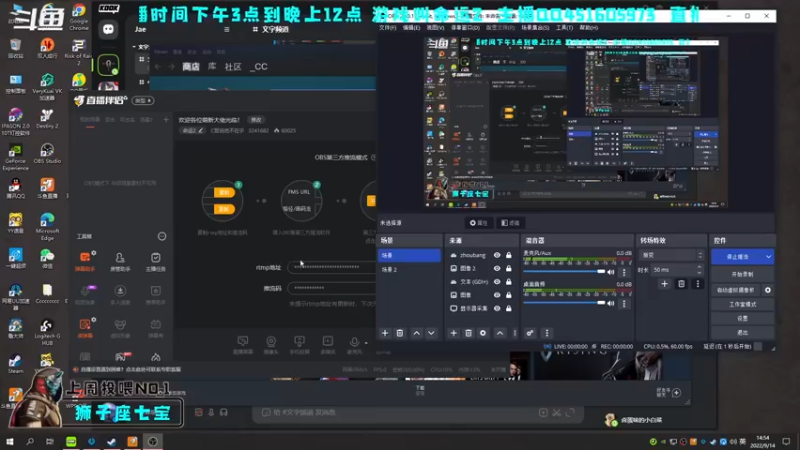Delete scene transition with trash icon
The height and width of the screenshot is (450, 800).
tap(681, 284)
